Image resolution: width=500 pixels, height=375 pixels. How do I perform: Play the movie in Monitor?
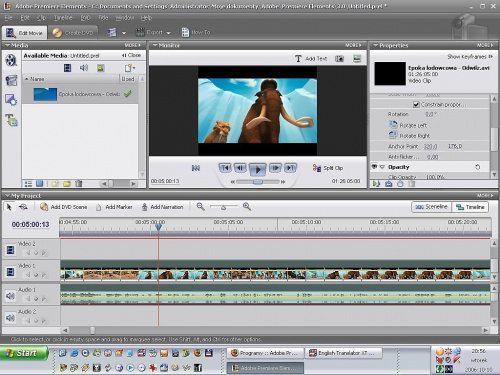pos(257,169)
